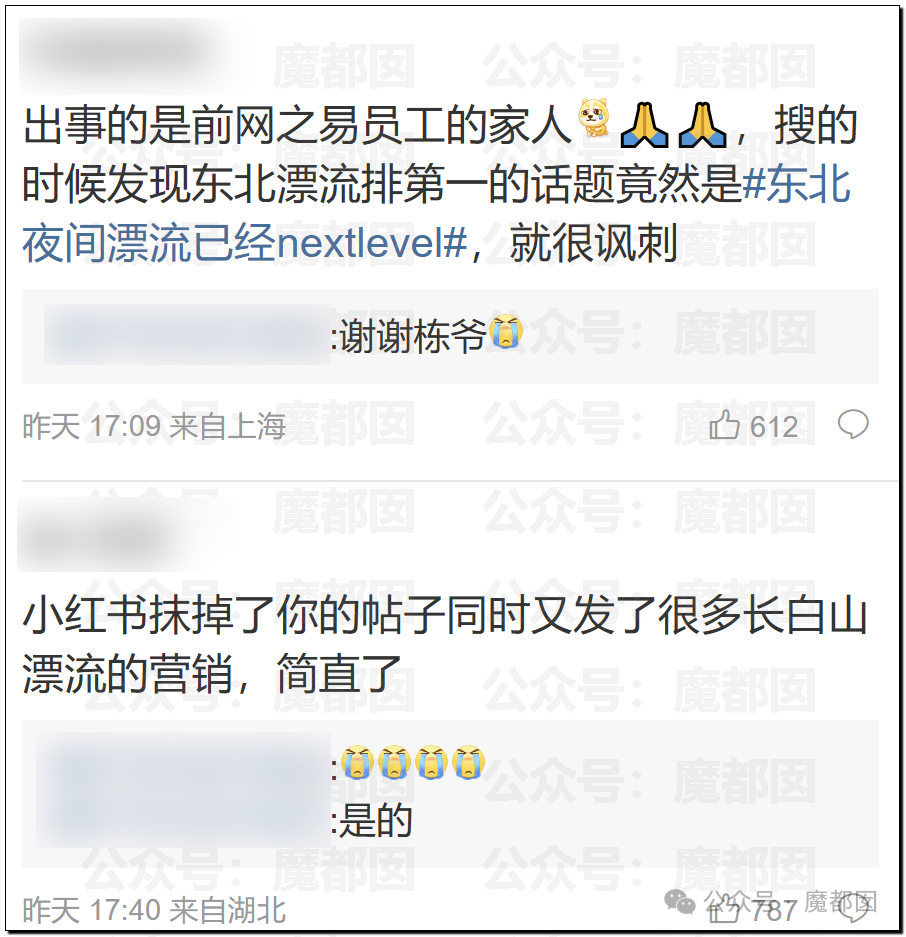Click the WeChat logo in the watermark
The height and width of the screenshot is (937, 906).
(680, 901)
